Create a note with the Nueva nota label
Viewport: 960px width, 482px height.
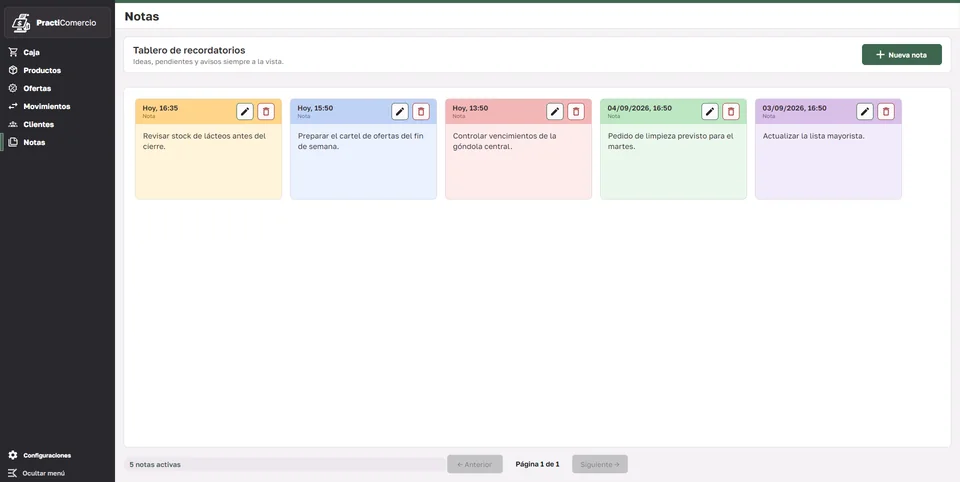907,55
